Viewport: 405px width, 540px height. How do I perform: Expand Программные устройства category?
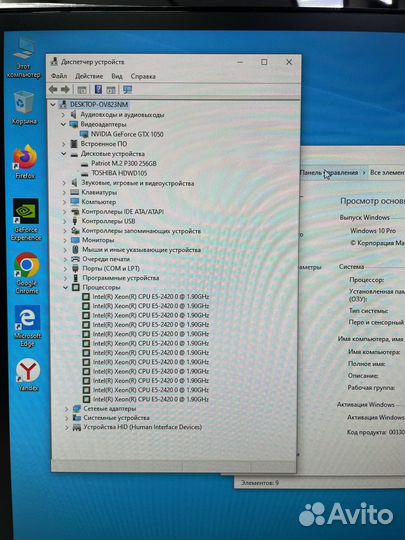point(66,278)
